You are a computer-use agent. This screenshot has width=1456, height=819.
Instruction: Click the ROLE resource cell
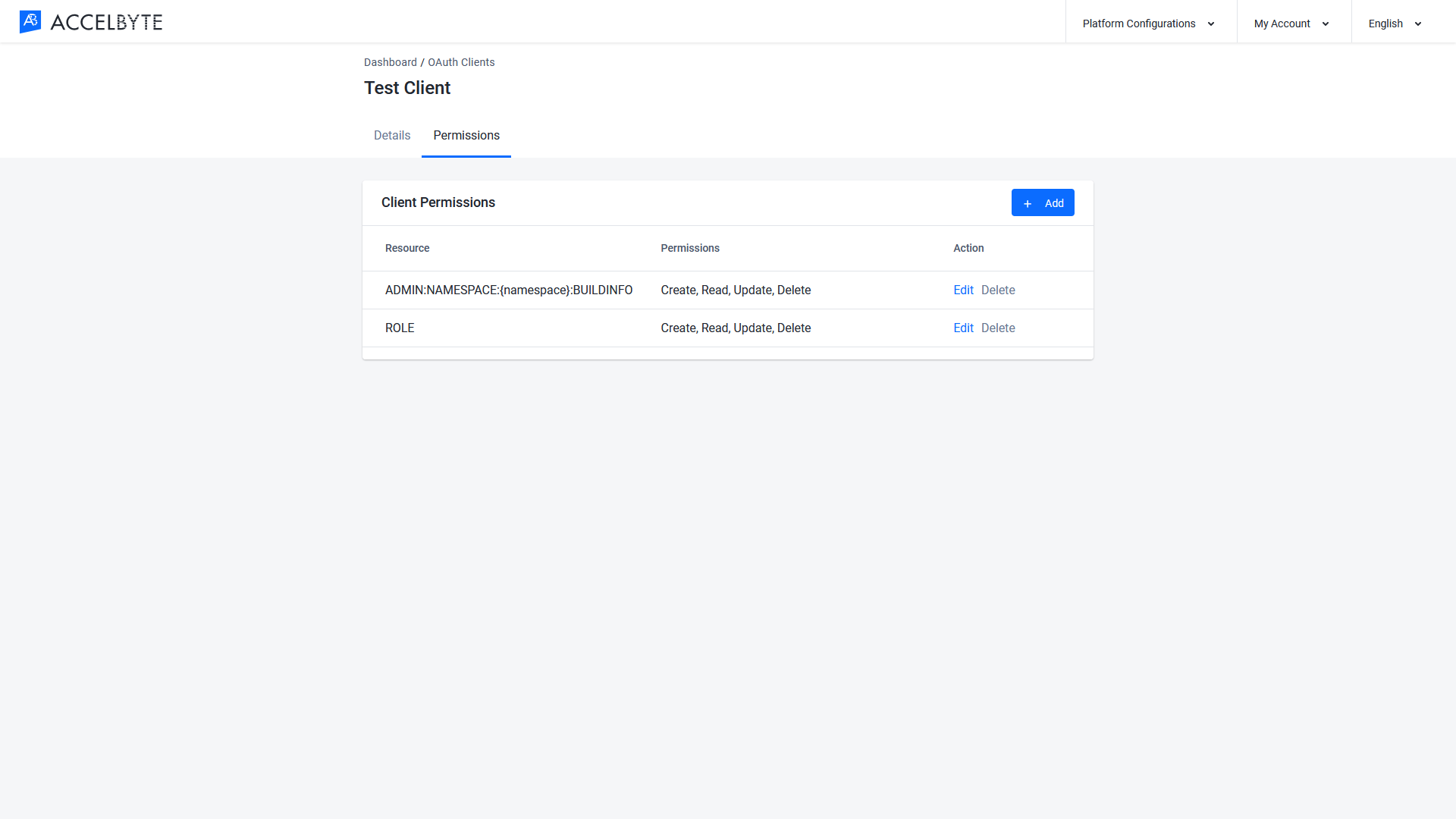[400, 328]
